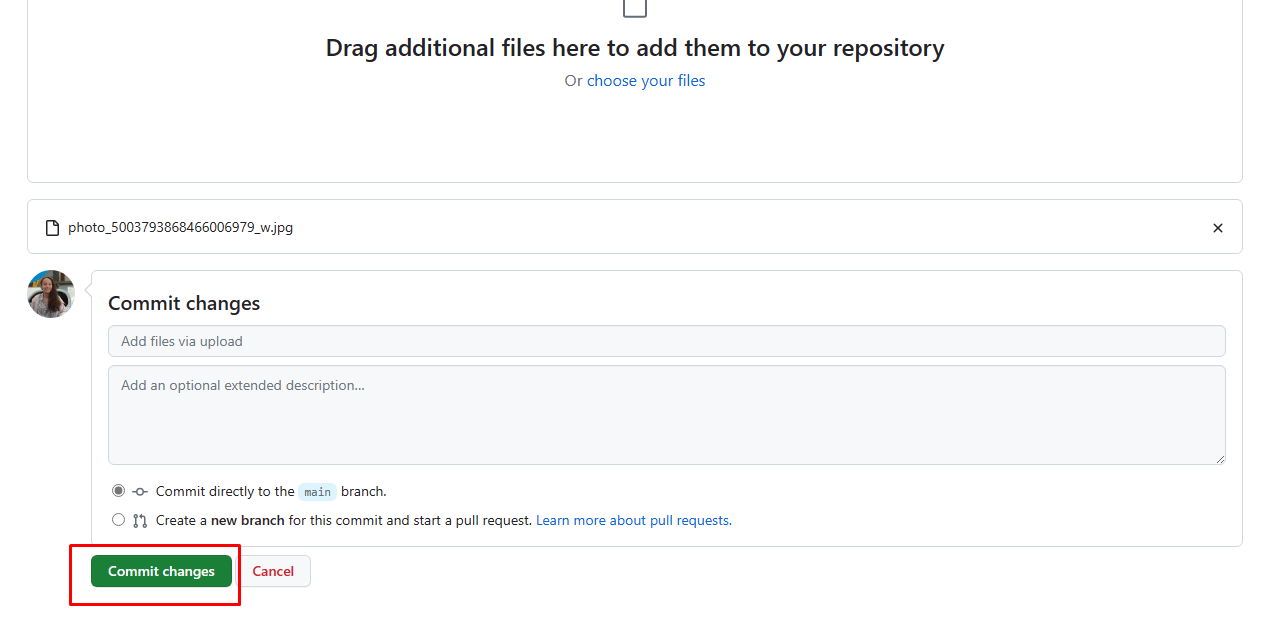Click the extended description textarea
Screen dimensions: 1268x625
pyautogui.click(x=666, y=415)
